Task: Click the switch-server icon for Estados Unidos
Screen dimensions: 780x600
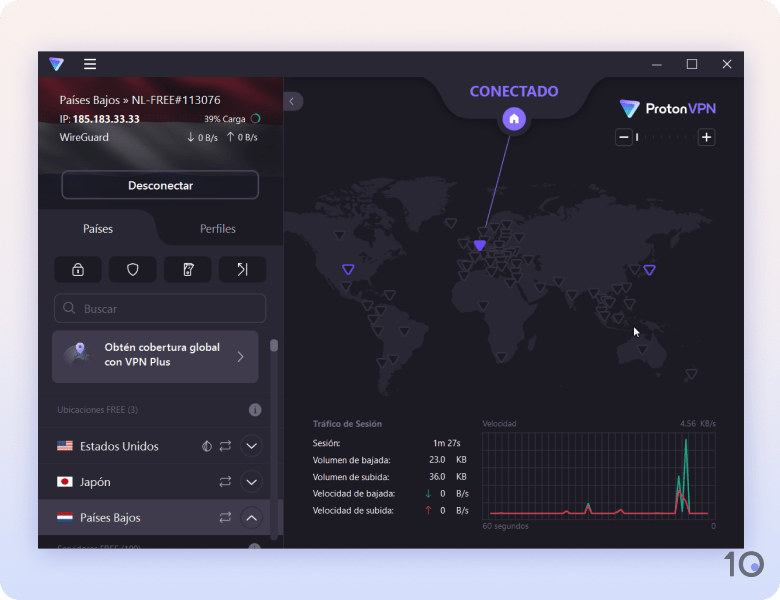Action: (225, 446)
